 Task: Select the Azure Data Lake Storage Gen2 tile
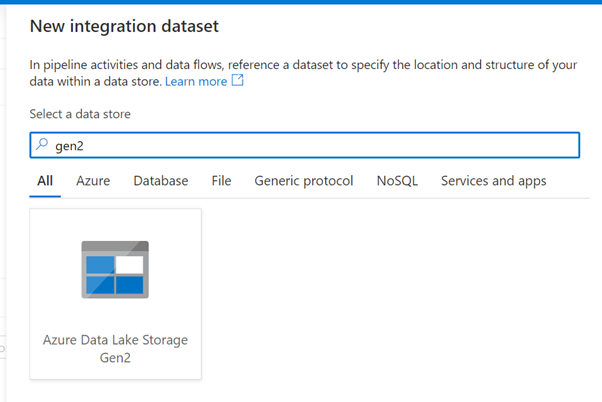point(116,294)
